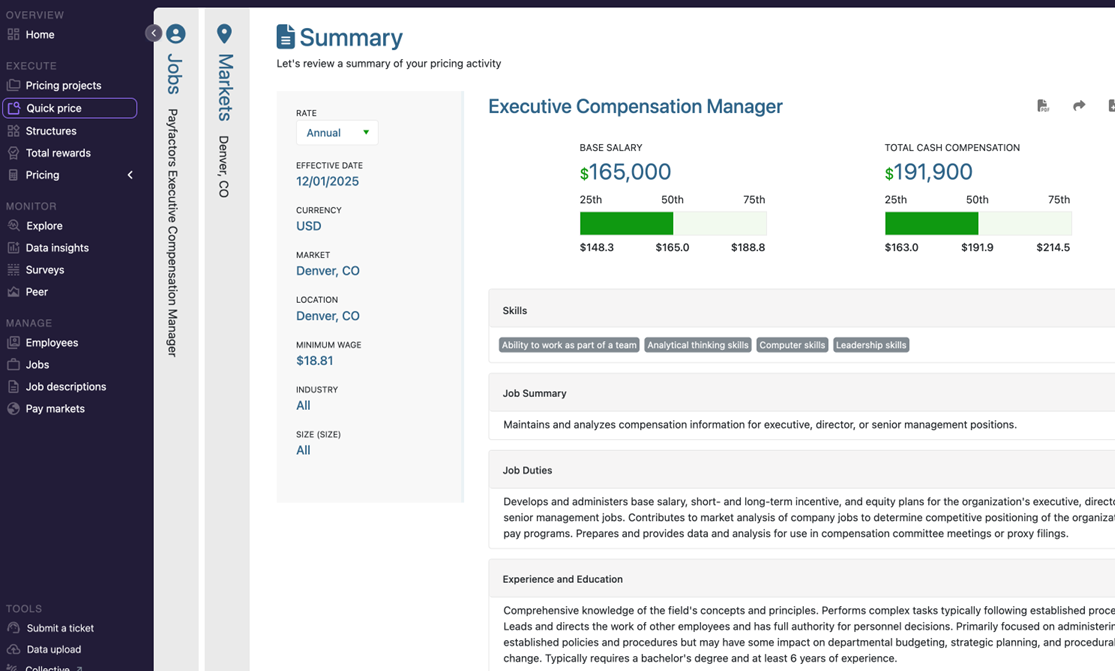Collapse the side panel with the chevron
The height and width of the screenshot is (671, 1115).
[153, 32]
